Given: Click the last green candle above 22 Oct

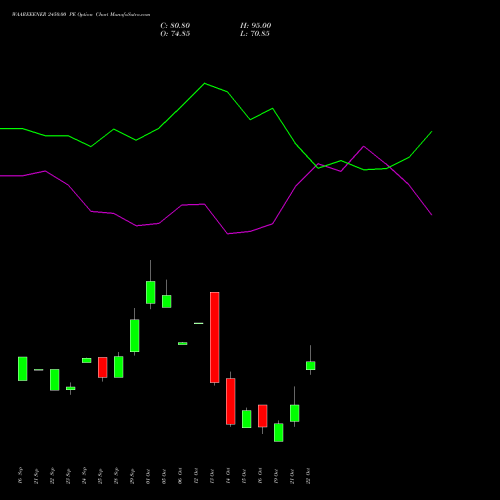Looking at the screenshot, I should point(311,366).
